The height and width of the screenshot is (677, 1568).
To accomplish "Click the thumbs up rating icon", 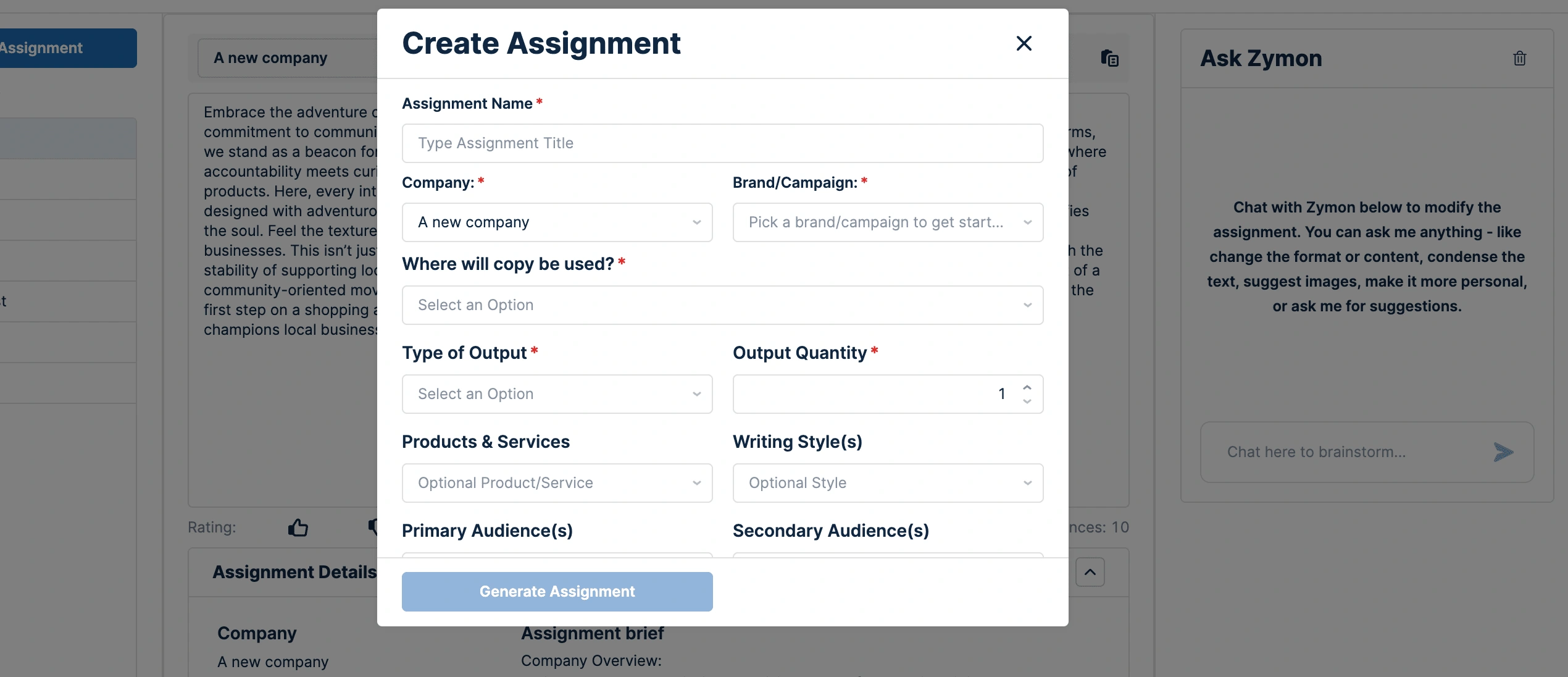I will coord(298,528).
